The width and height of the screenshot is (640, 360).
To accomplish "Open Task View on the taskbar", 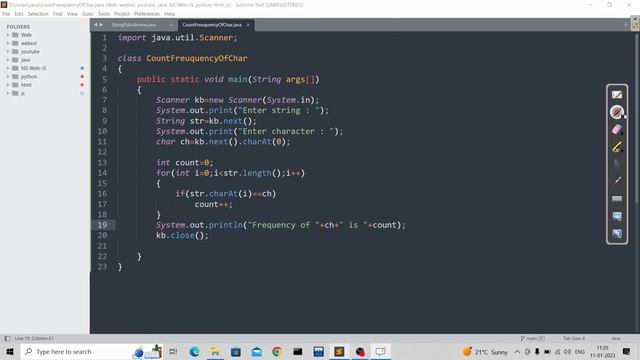I will (x=173, y=351).
